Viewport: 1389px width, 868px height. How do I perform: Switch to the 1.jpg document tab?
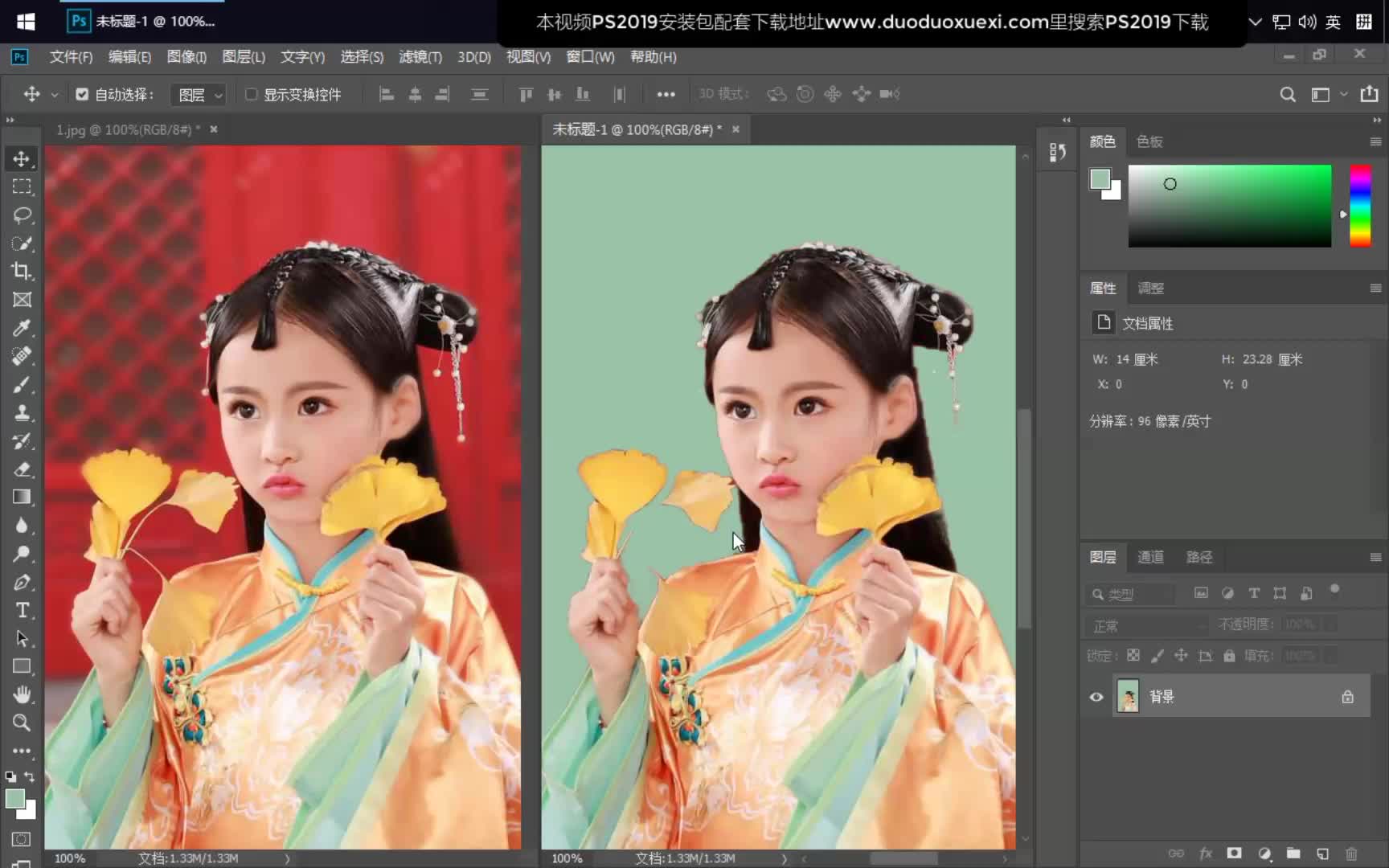point(129,129)
